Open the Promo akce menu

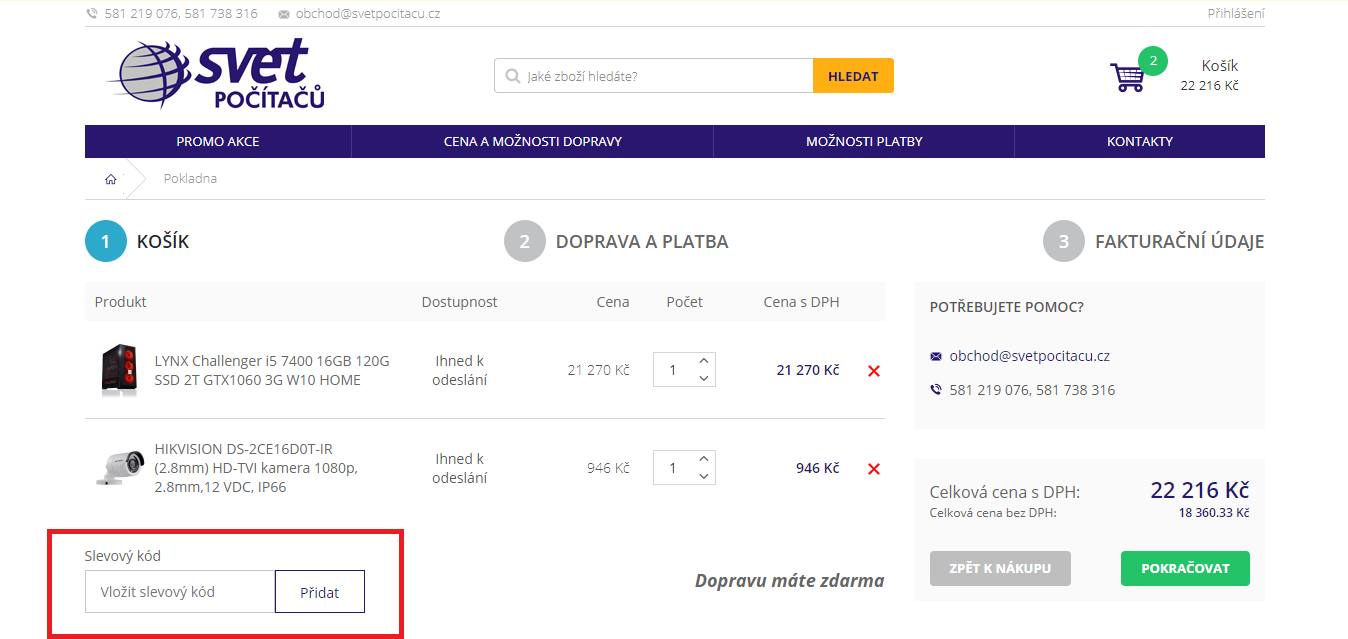coord(218,142)
